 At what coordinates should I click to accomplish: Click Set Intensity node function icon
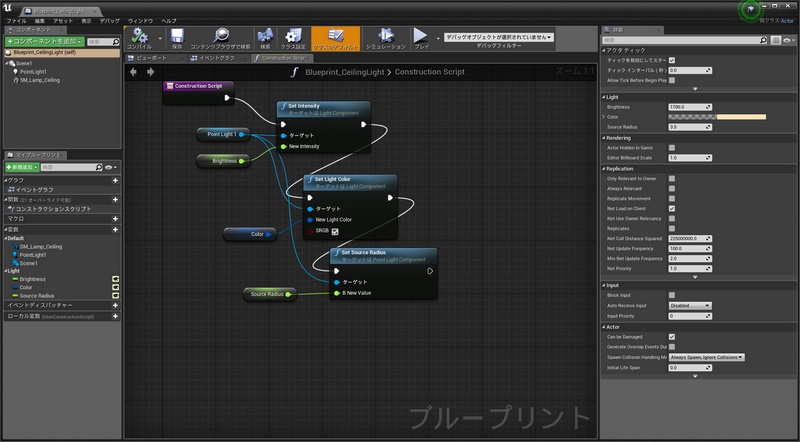click(x=284, y=106)
